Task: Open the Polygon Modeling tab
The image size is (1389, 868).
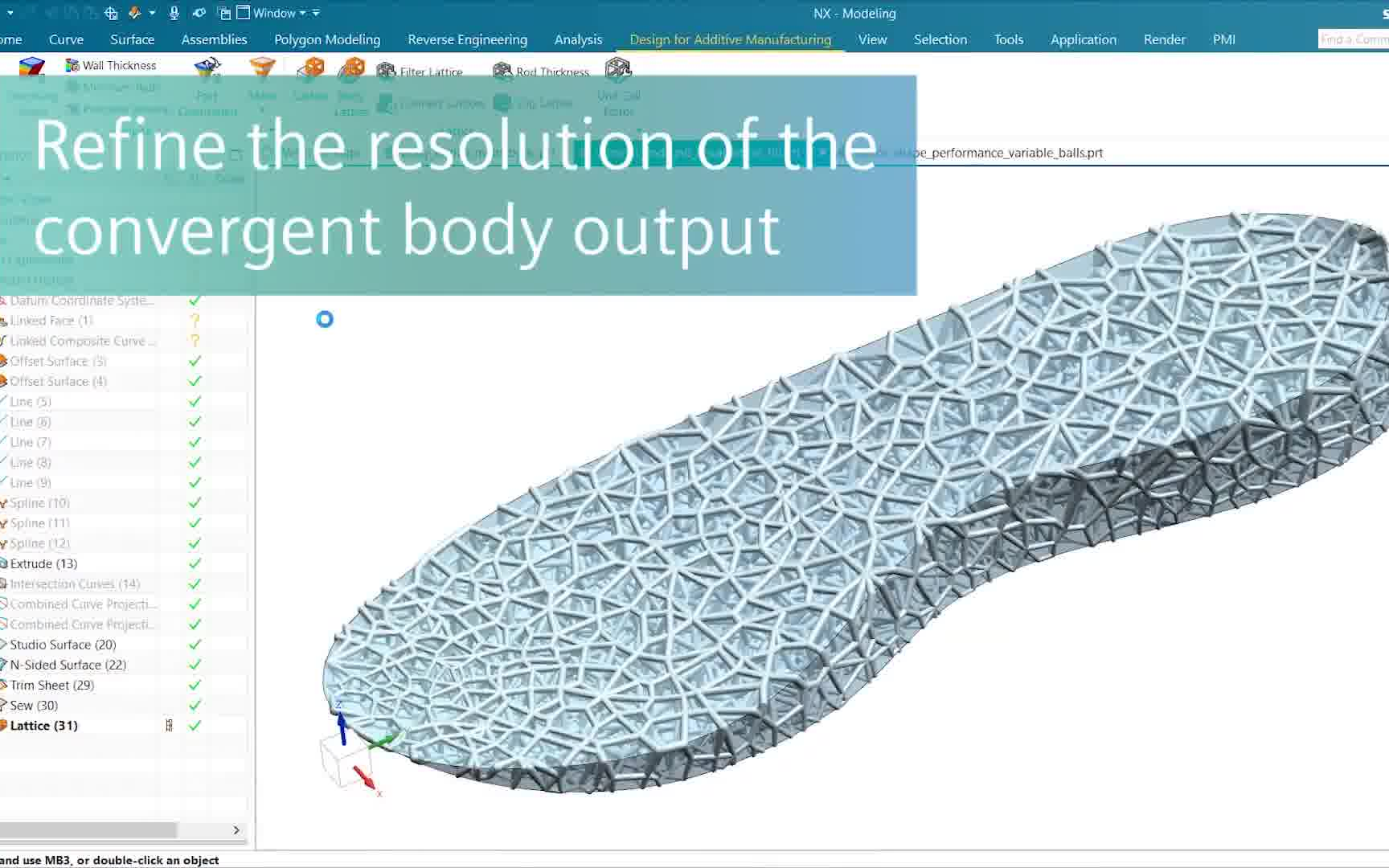Action: pos(327,39)
